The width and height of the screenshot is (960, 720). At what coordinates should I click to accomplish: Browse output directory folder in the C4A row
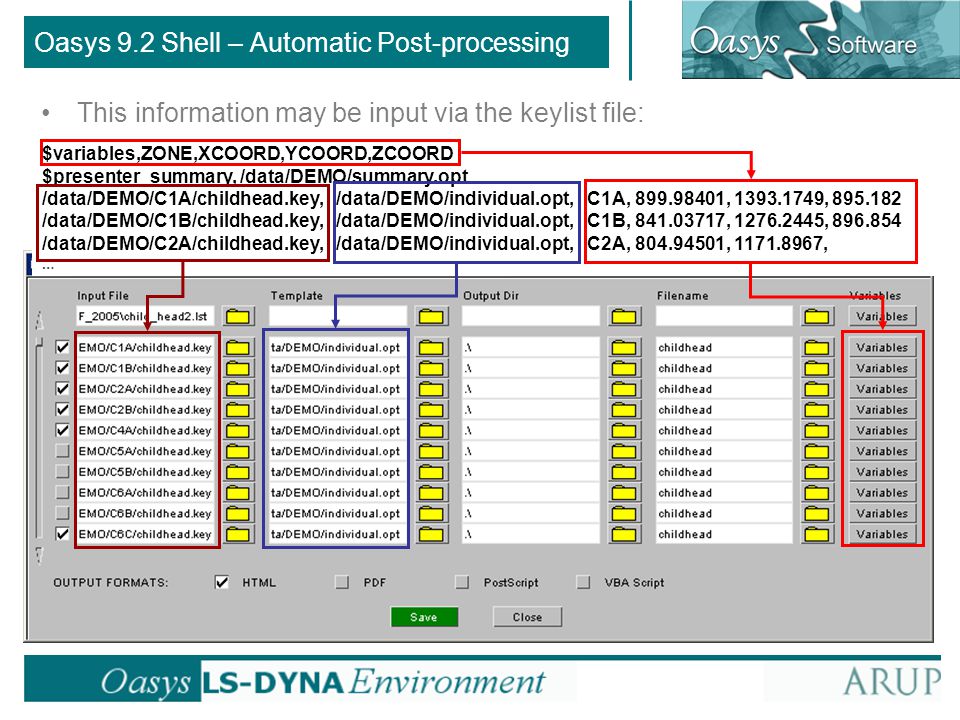coord(624,431)
